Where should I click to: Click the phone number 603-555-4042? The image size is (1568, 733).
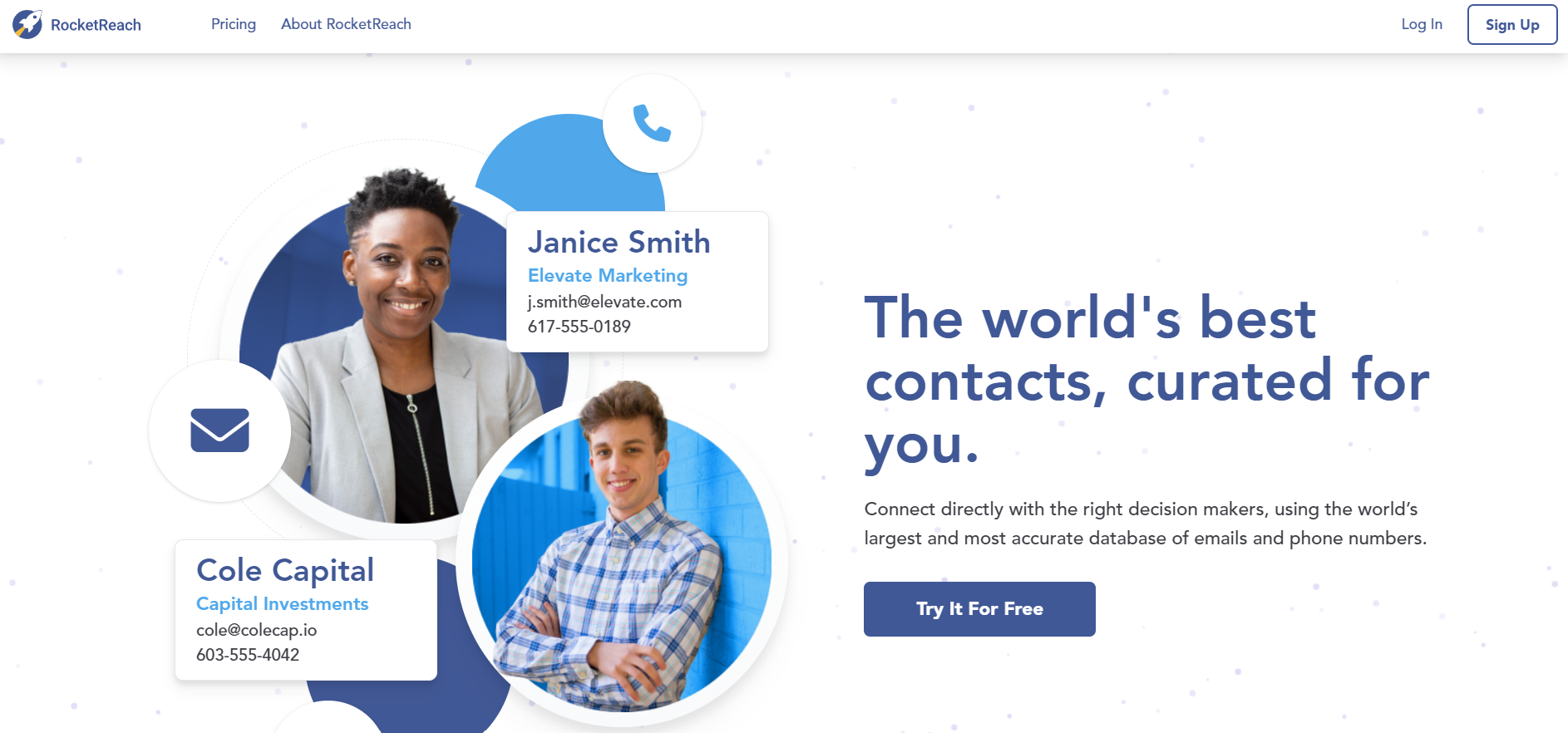pos(248,655)
